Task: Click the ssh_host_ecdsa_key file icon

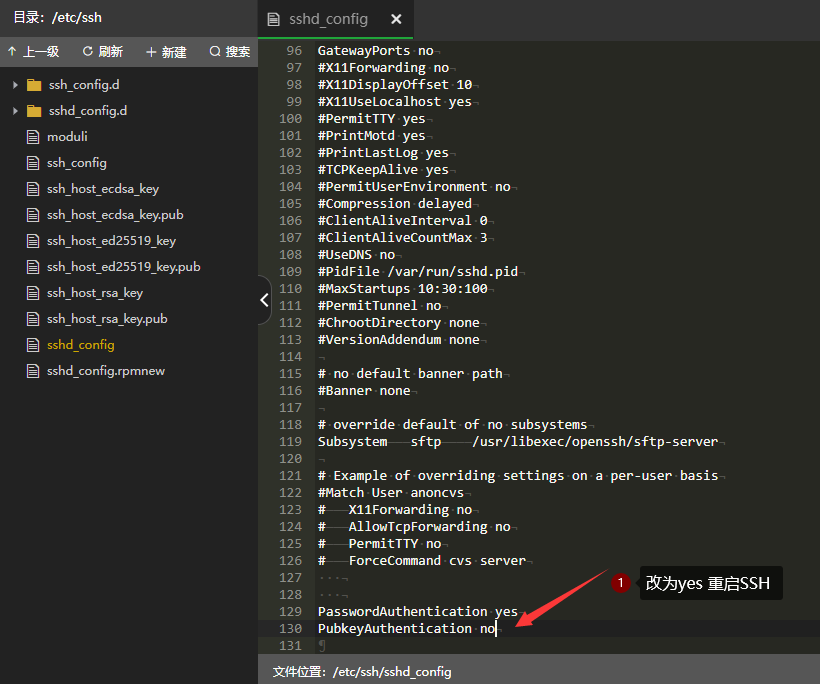Action: 33,189
